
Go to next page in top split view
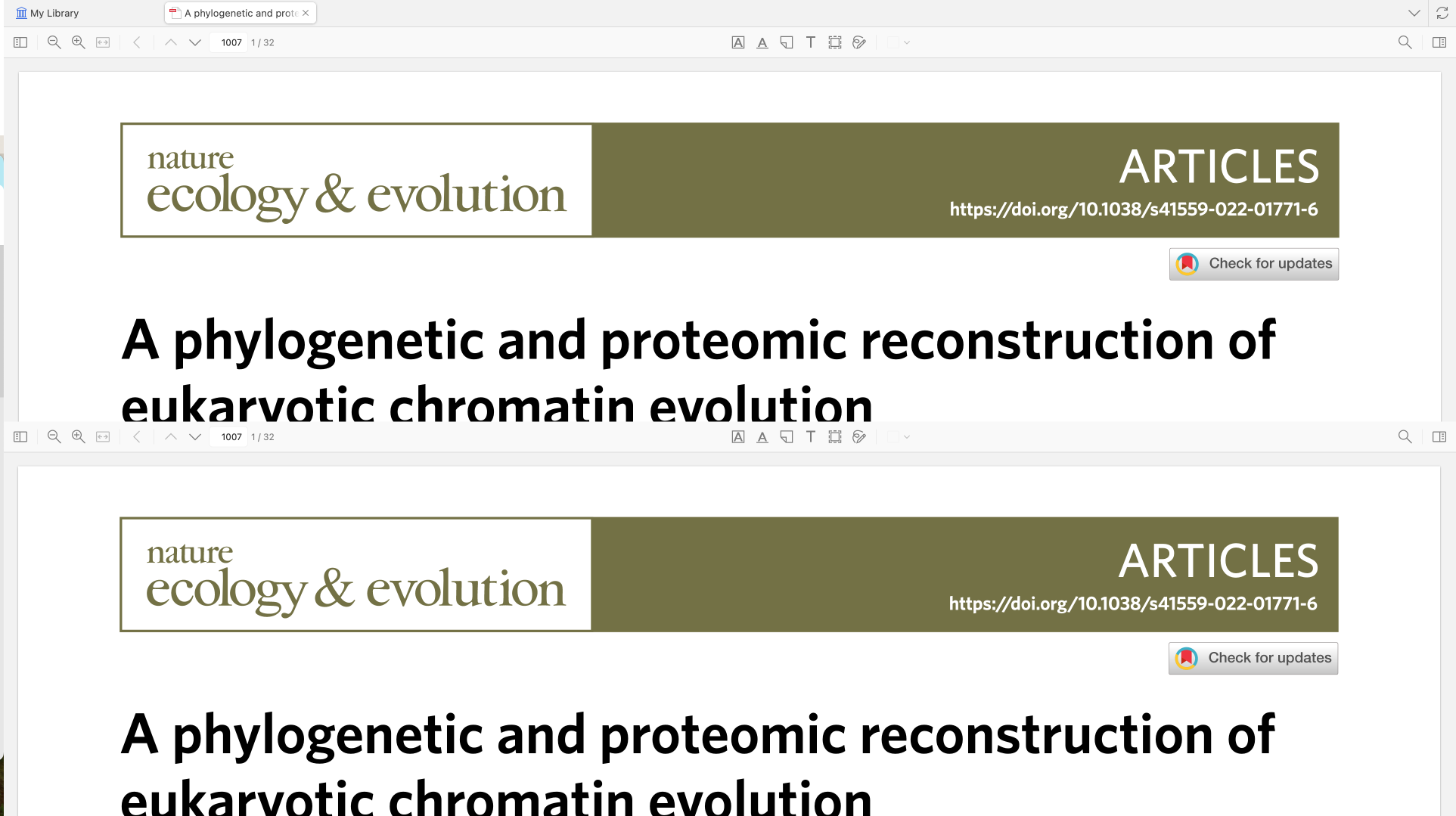click(x=195, y=42)
